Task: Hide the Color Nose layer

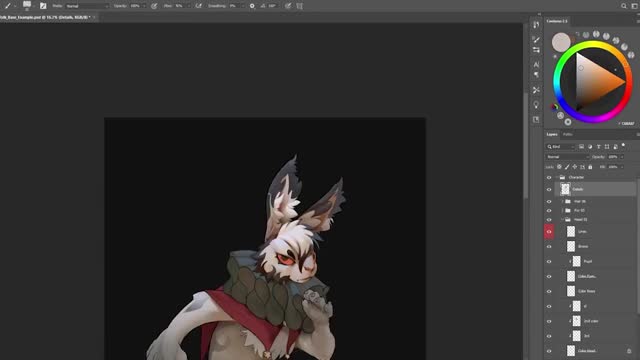Action: click(x=549, y=291)
